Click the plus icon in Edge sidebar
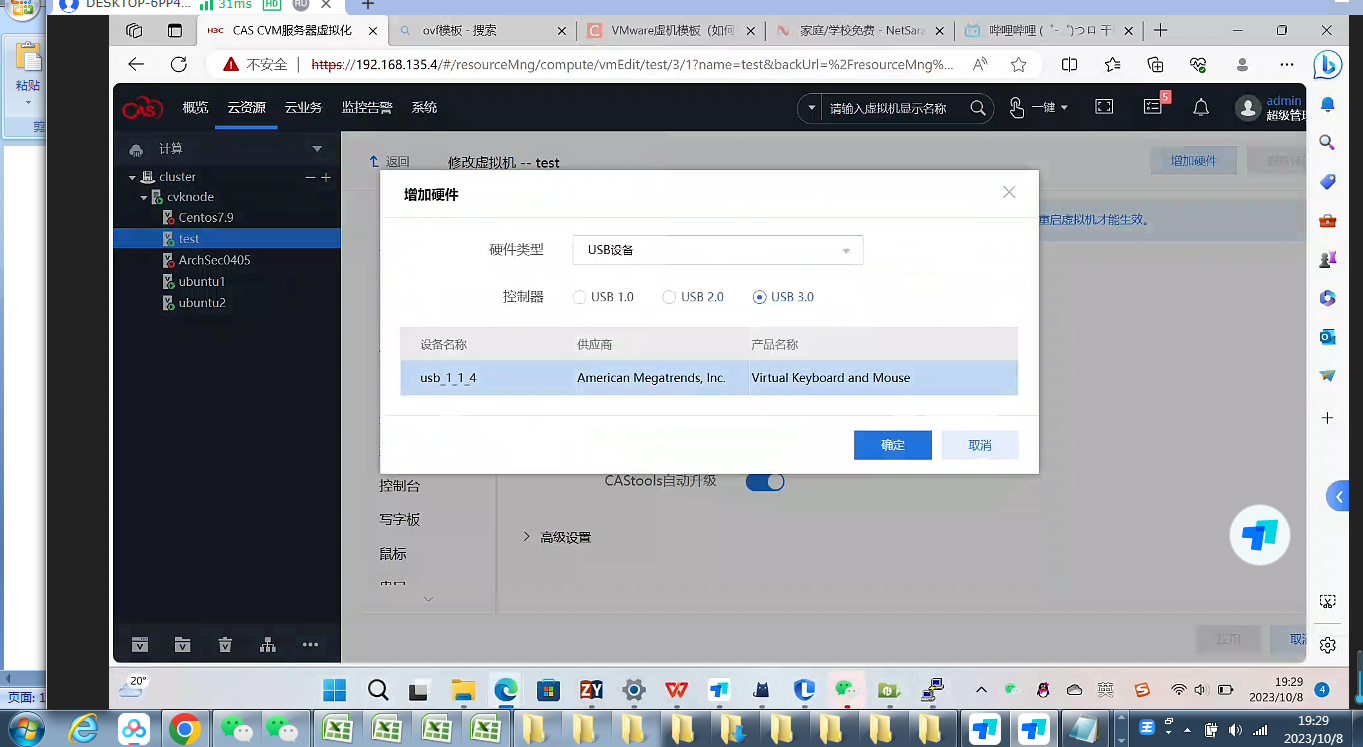The width and height of the screenshot is (1363, 747). (1327, 417)
